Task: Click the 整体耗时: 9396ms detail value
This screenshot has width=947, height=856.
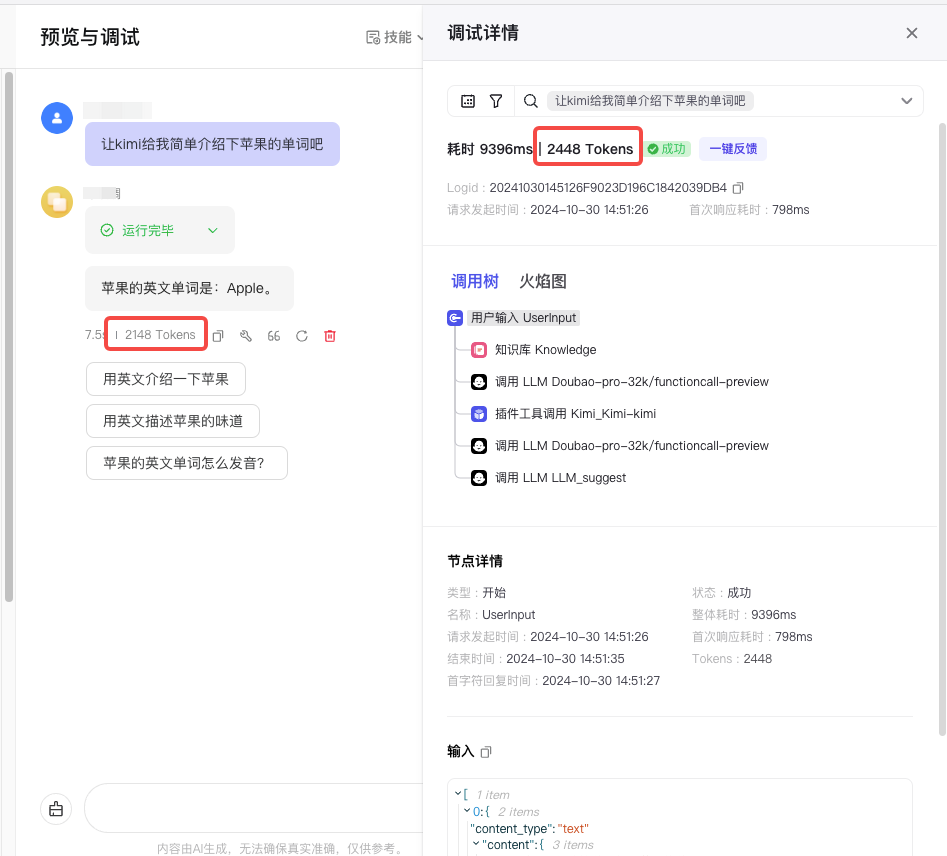Action: [x=773, y=615]
